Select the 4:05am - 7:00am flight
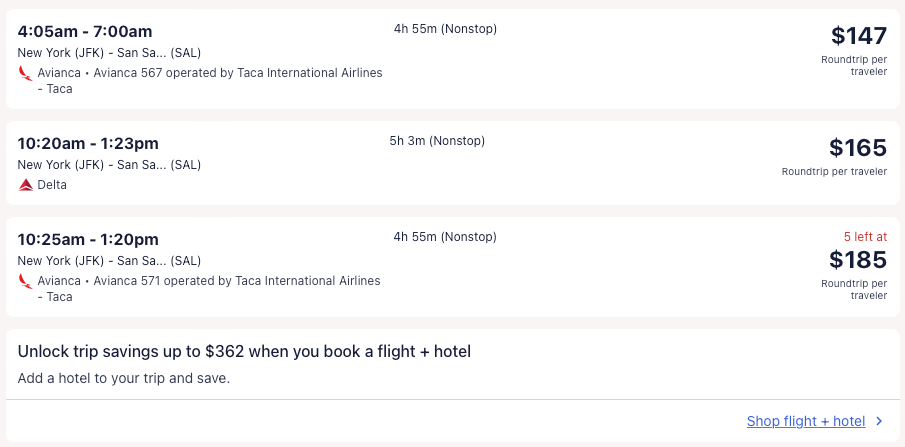905x447 pixels. pyautogui.click(x=85, y=31)
